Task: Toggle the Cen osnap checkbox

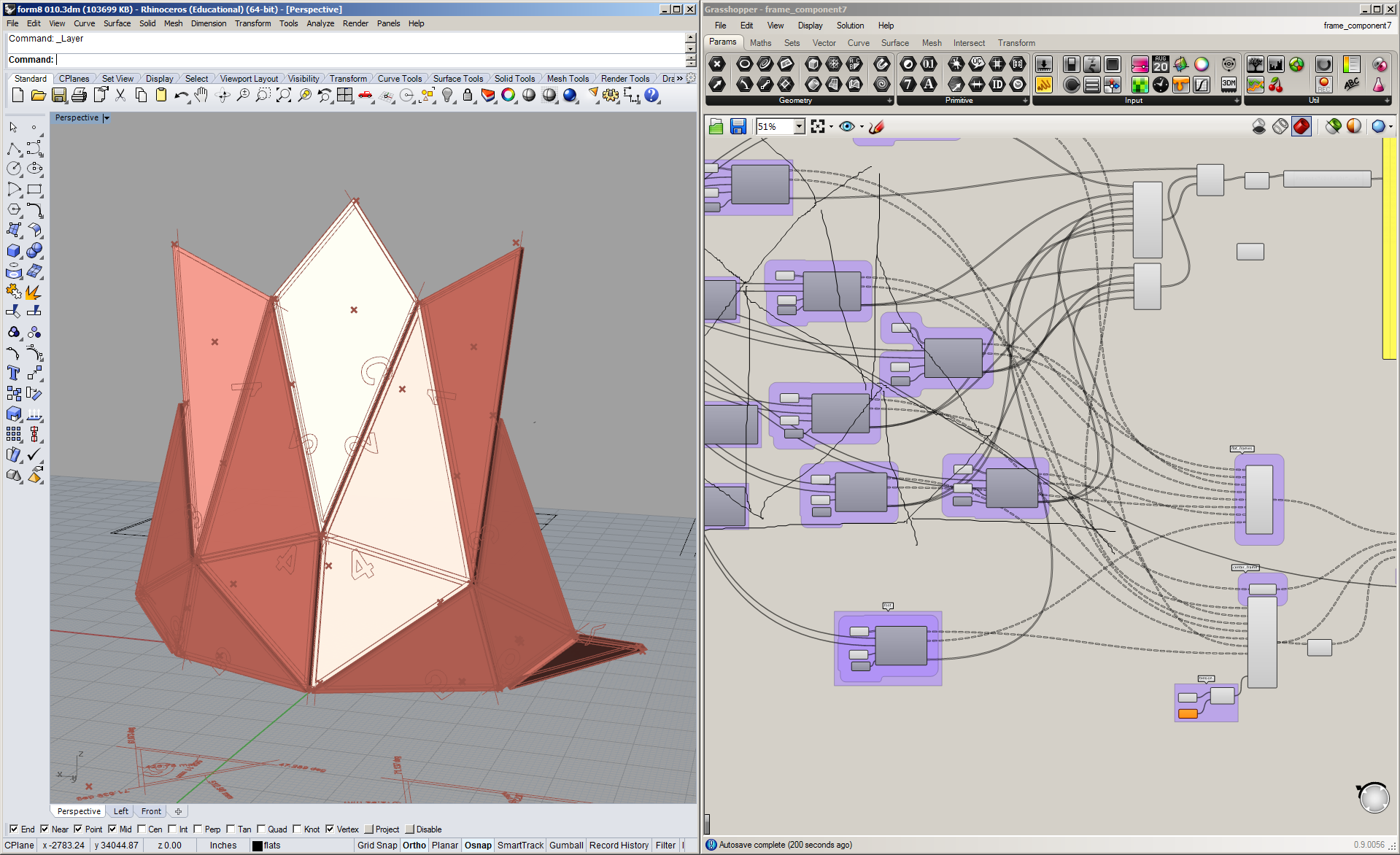Action: pyautogui.click(x=142, y=829)
